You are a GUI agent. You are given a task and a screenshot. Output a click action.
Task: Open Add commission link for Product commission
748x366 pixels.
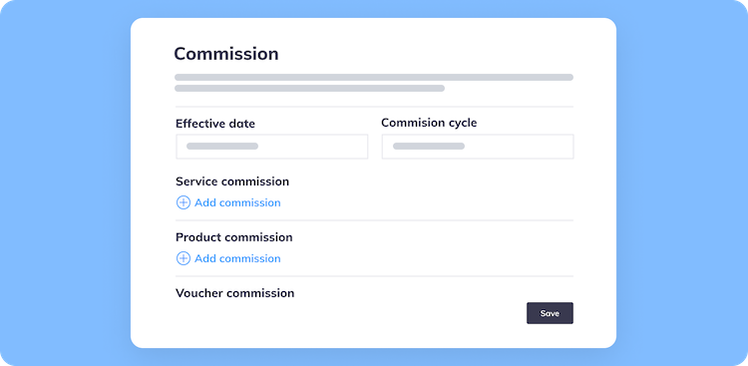click(237, 259)
